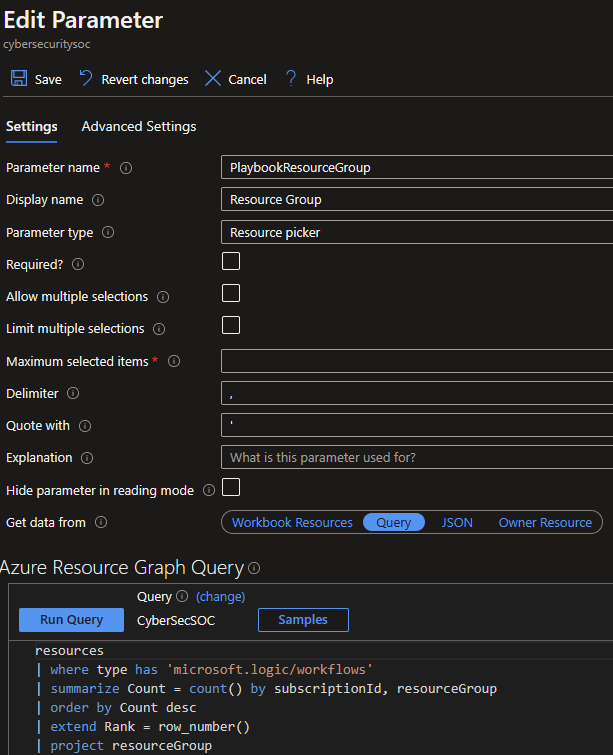Click info icon next to Parameter type
The width and height of the screenshot is (613, 755).
(108, 232)
